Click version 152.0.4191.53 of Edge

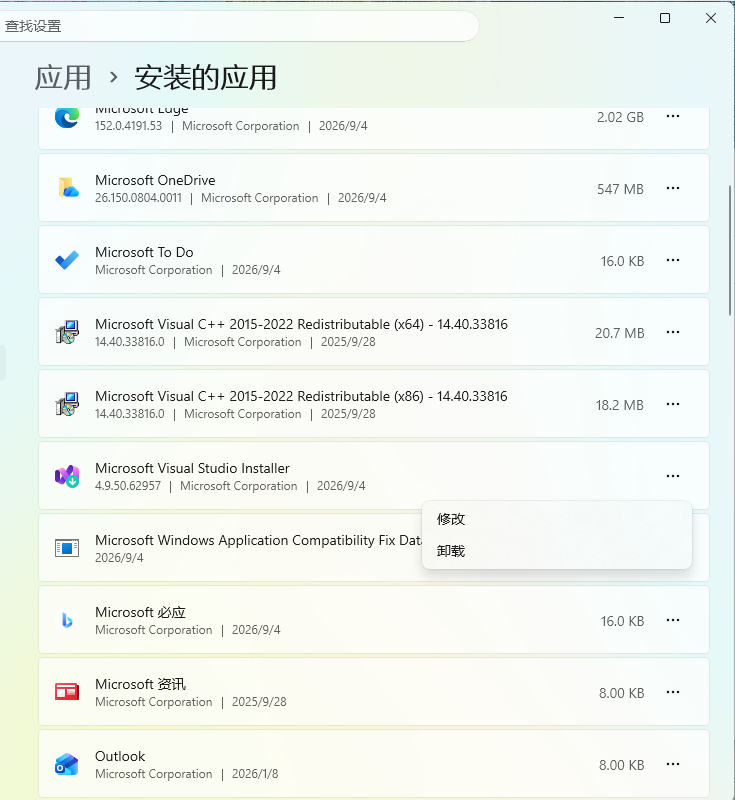pyautogui.click(x=128, y=126)
